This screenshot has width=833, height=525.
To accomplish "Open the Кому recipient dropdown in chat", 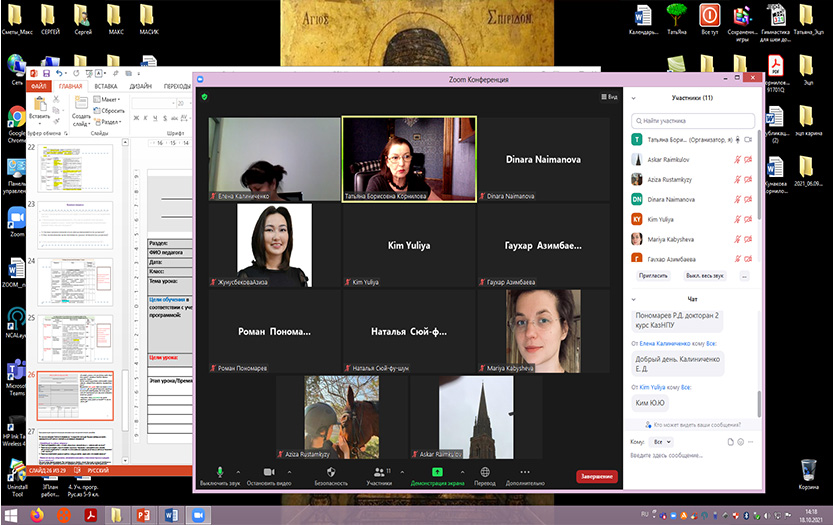I will pyautogui.click(x=660, y=441).
